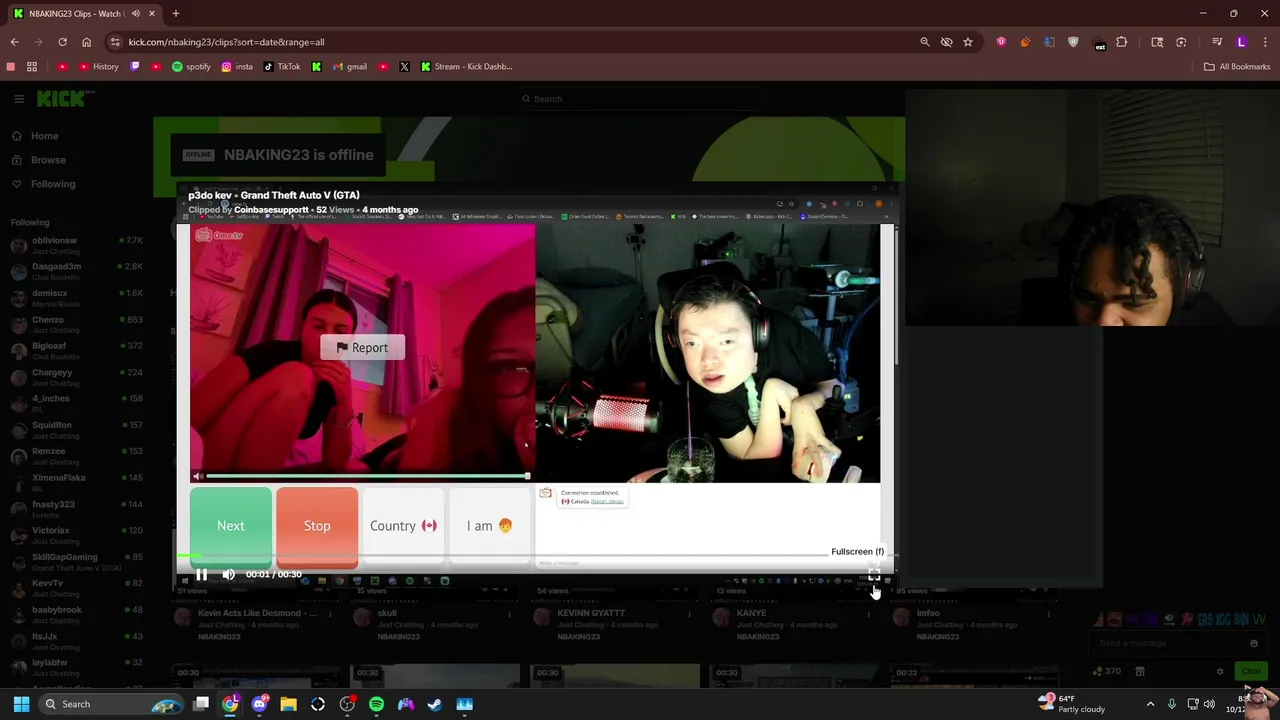Screen dimensions: 1280x720
Task: Click the 'I am' button in clip
Action: click(489, 526)
